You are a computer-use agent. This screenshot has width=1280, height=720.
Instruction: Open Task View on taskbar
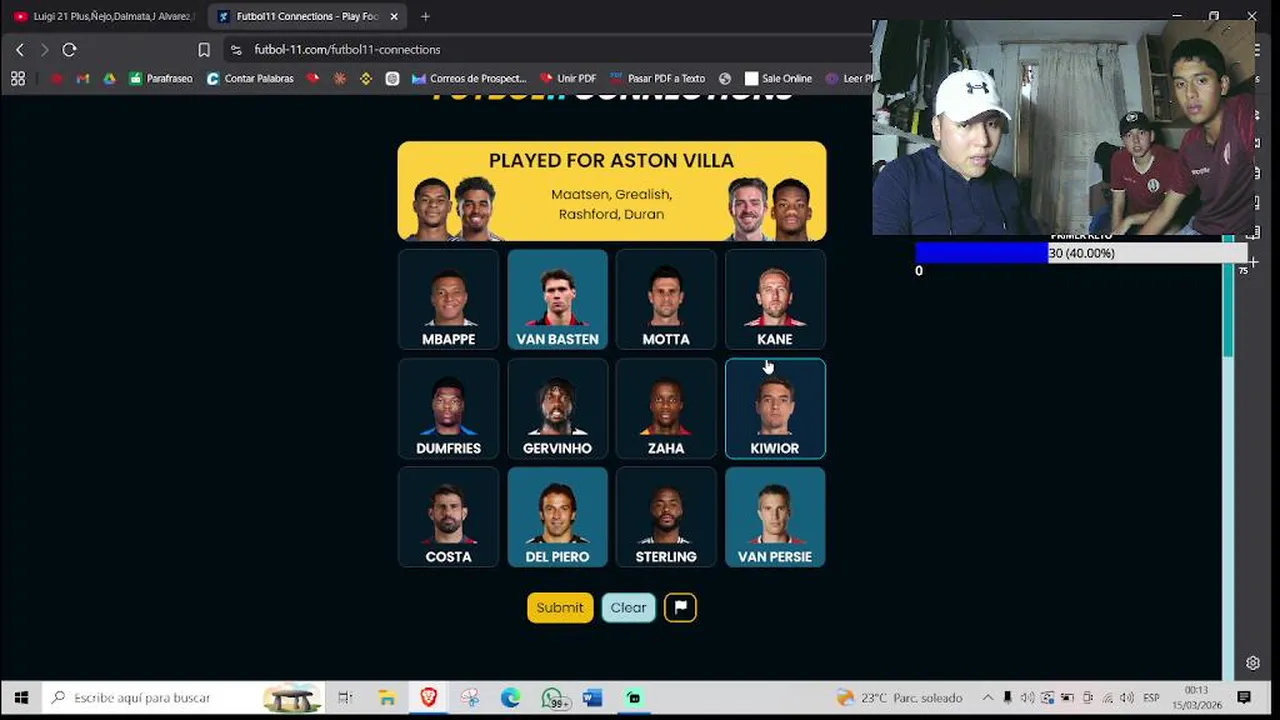[345, 698]
